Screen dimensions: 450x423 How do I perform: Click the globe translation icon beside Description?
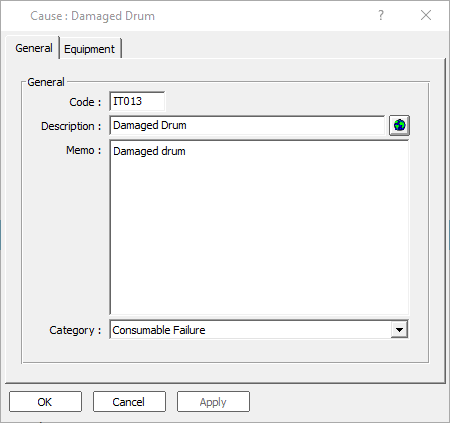[x=399, y=125]
